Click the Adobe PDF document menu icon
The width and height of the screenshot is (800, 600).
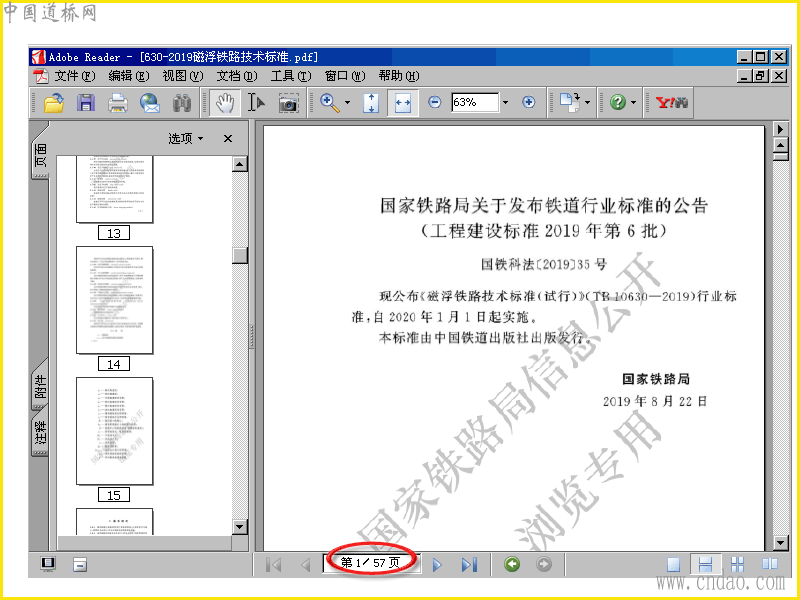coord(41,76)
